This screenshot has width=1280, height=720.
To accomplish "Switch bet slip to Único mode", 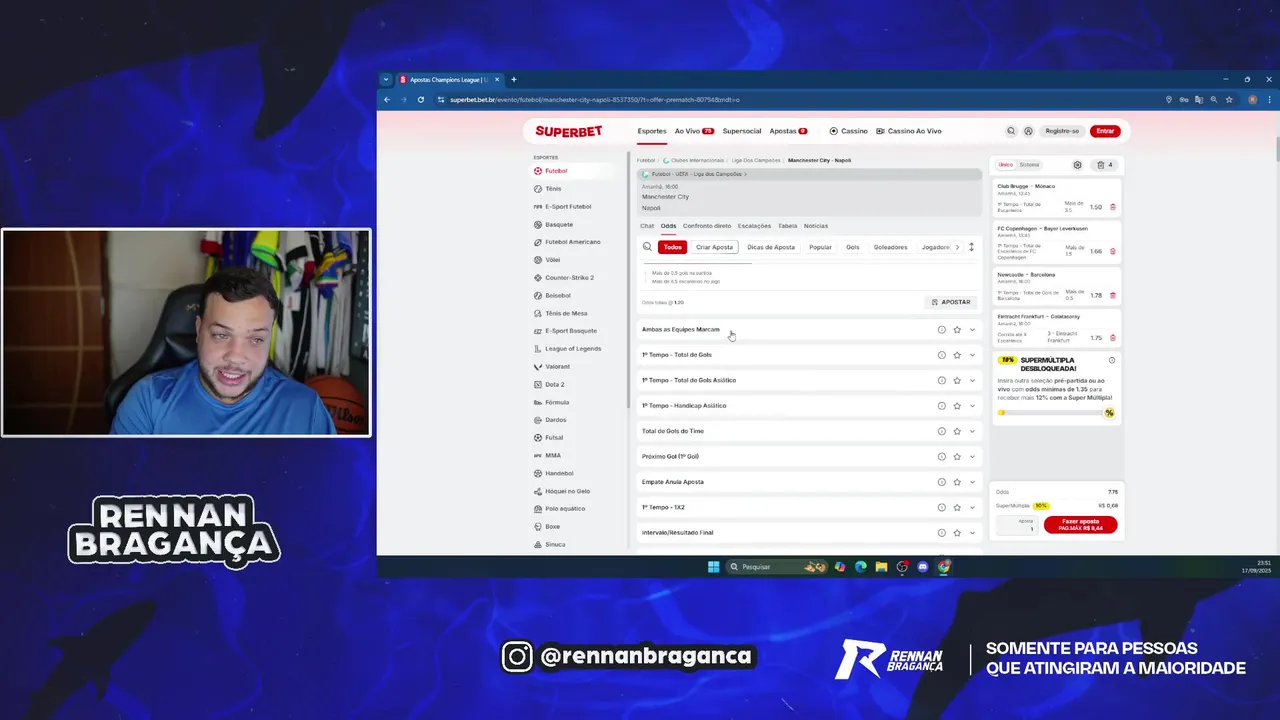I will pyautogui.click(x=1006, y=165).
